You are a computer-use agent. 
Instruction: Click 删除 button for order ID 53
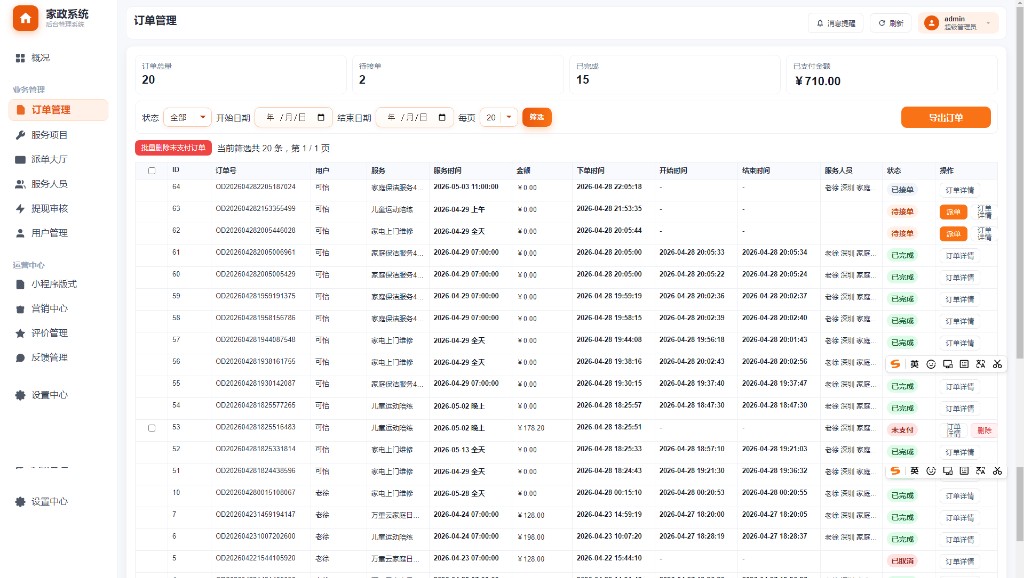pos(984,430)
